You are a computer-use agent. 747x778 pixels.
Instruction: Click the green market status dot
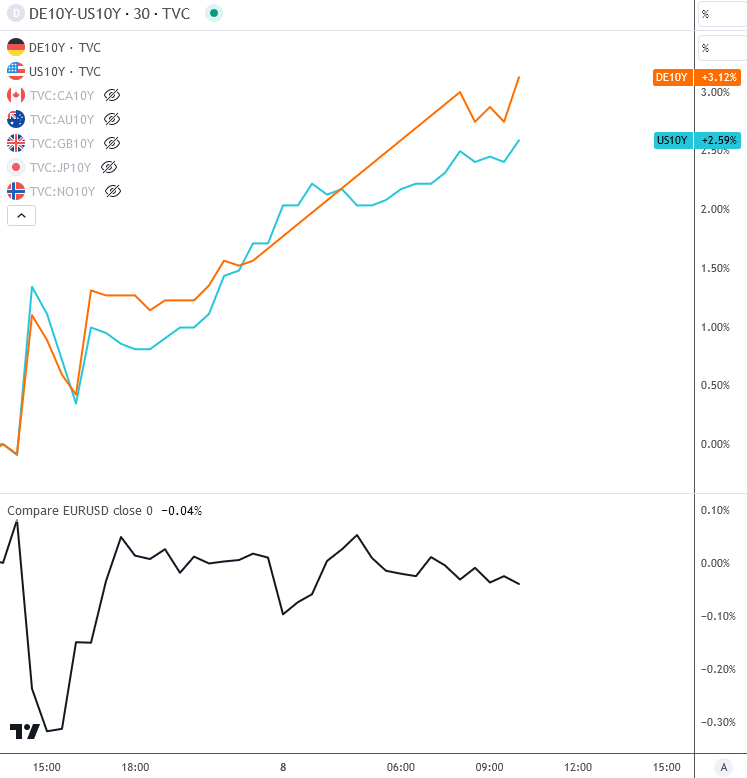click(214, 14)
